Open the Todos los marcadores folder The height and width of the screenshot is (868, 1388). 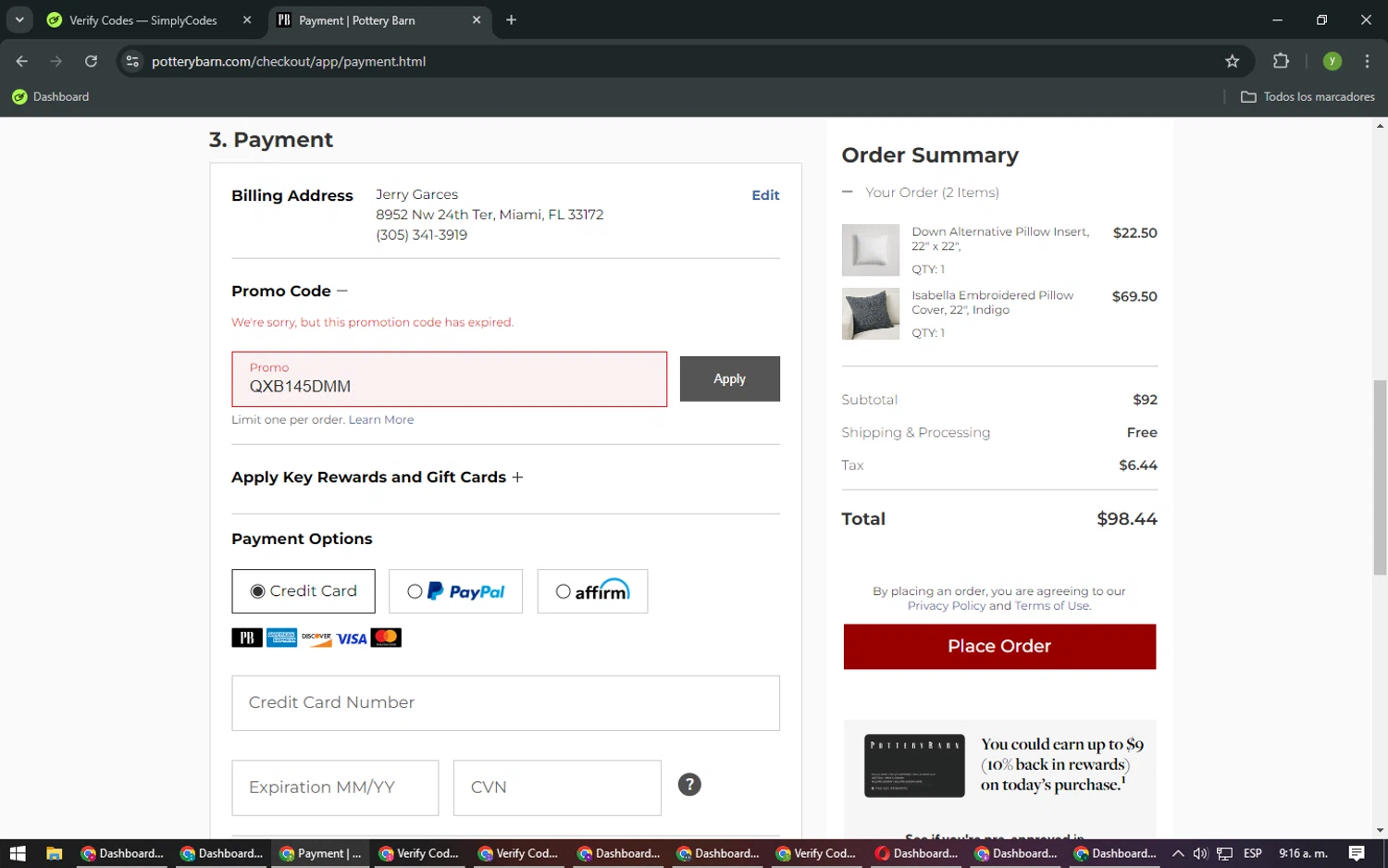coord(1307,96)
